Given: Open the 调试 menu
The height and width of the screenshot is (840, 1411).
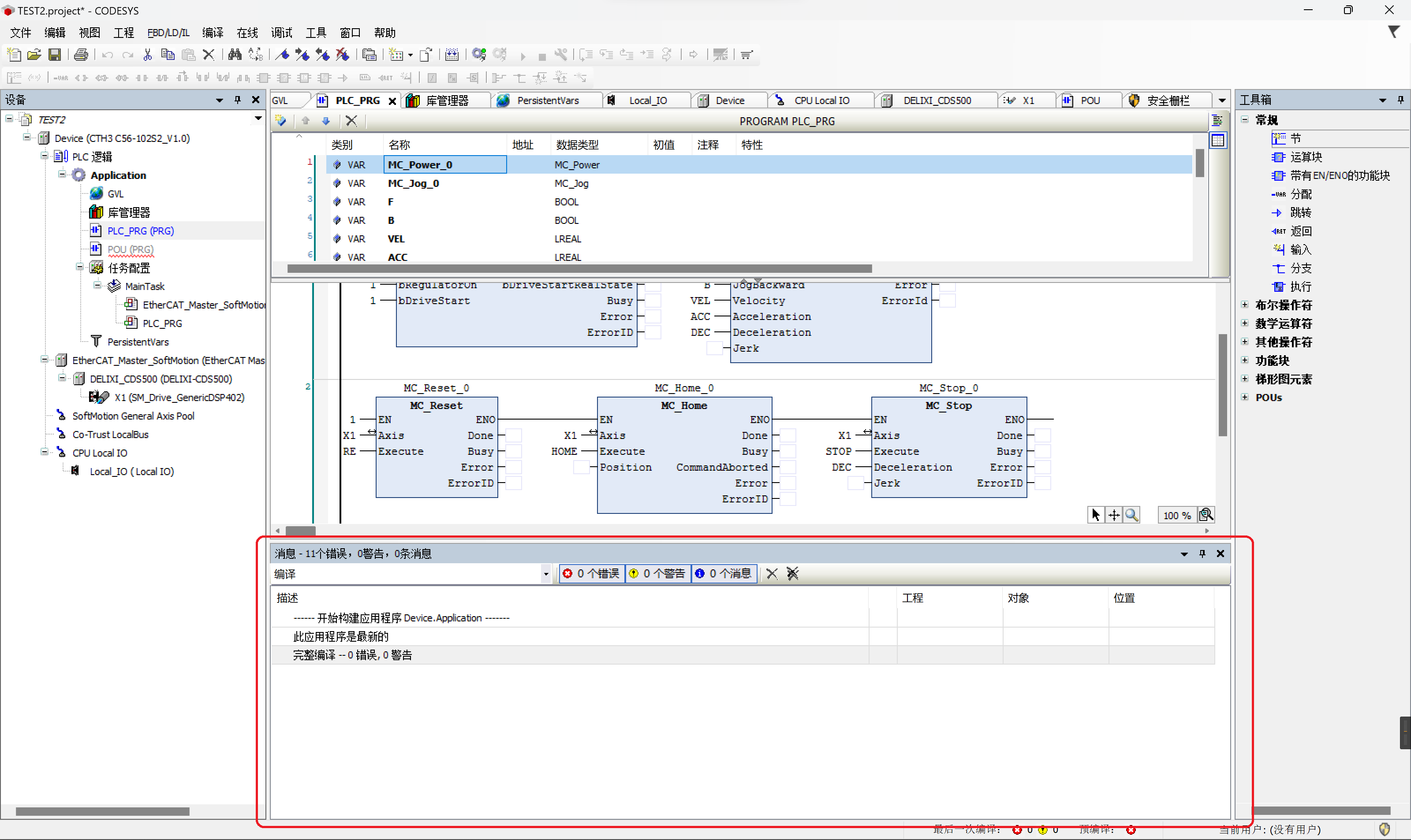Looking at the screenshot, I should [281, 33].
